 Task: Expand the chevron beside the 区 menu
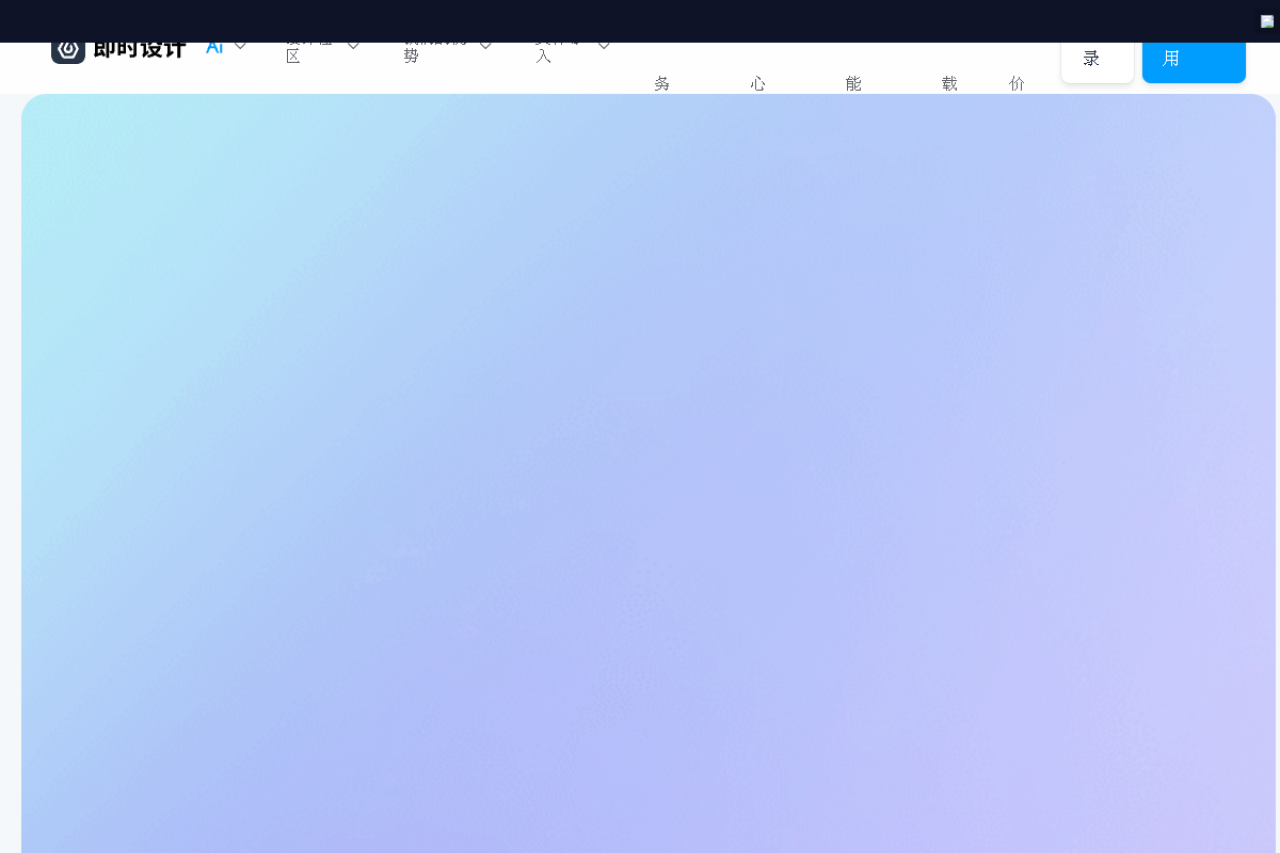click(353, 46)
